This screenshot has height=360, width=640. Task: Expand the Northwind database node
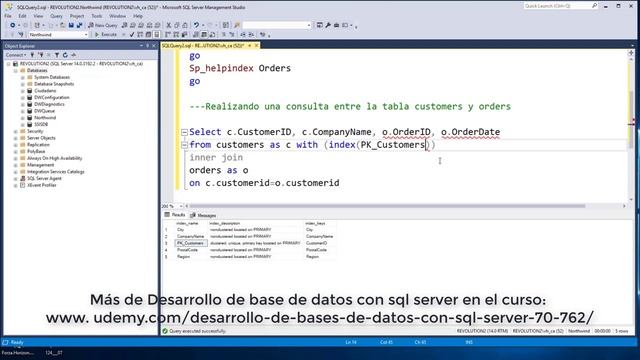point(23,118)
